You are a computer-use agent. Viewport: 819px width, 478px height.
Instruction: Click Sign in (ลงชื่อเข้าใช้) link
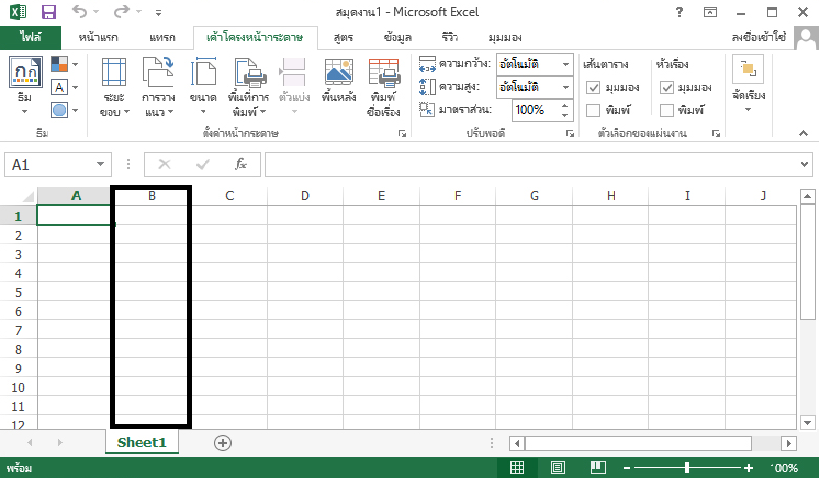tap(773, 37)
